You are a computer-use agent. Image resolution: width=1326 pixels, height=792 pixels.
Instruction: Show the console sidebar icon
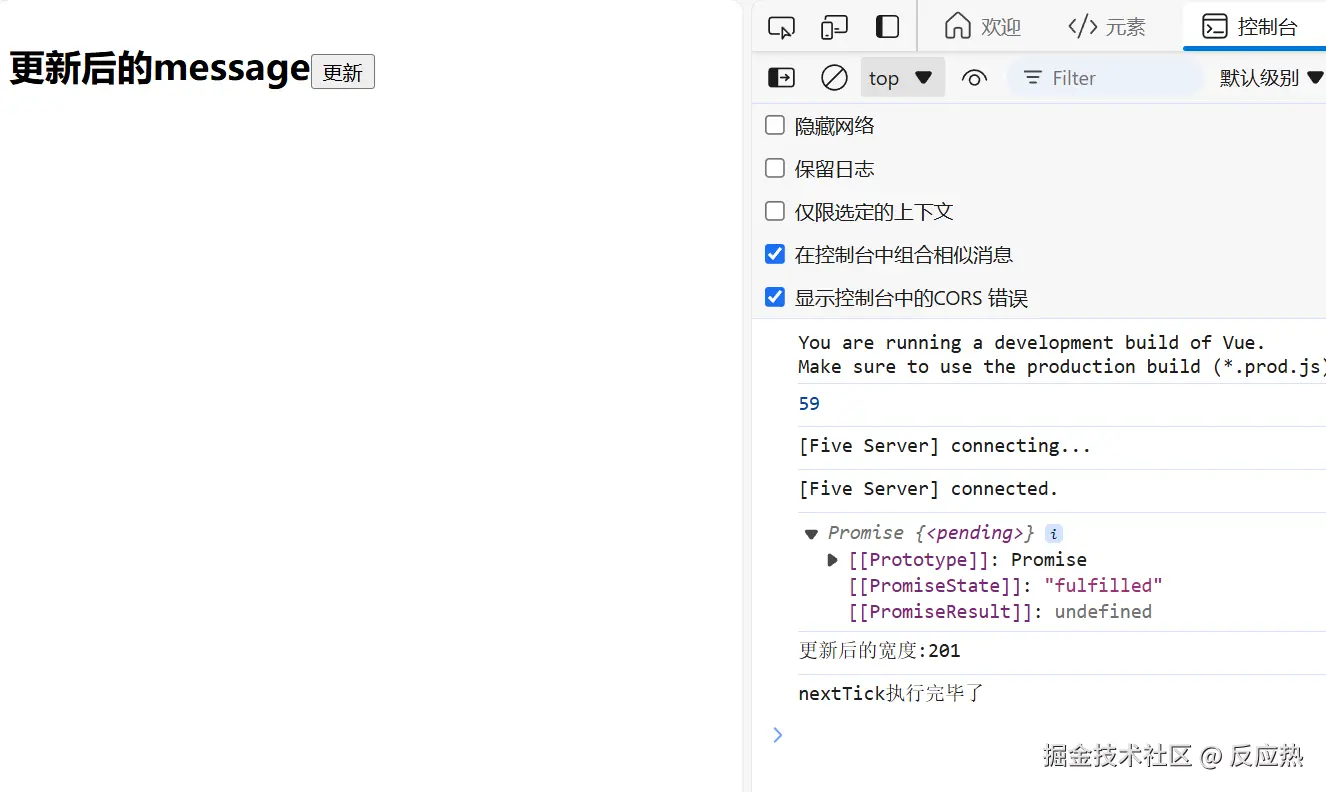click(x=781, y=78)
